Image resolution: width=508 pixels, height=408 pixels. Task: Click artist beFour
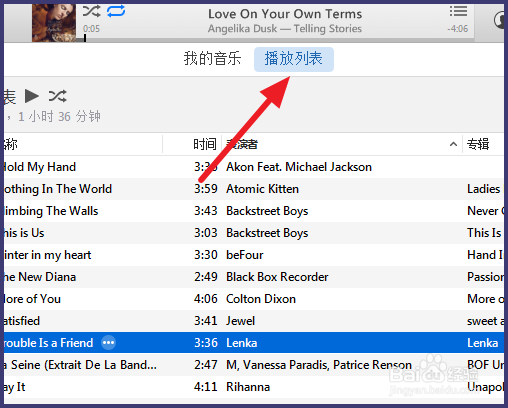[245, 255]
